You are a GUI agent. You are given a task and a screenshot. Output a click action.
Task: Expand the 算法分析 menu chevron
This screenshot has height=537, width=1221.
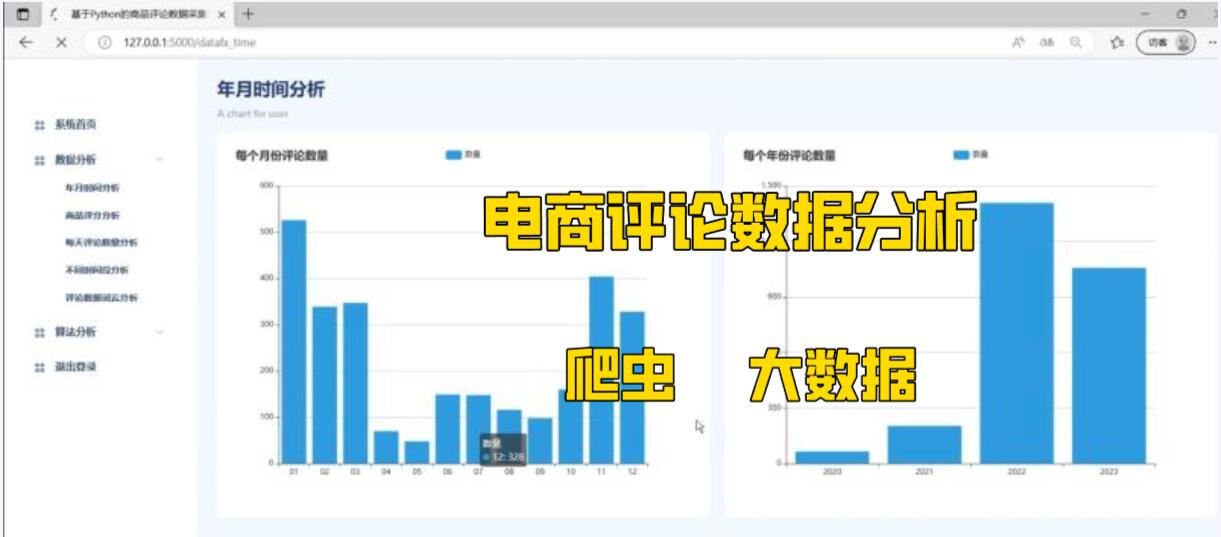160,332
